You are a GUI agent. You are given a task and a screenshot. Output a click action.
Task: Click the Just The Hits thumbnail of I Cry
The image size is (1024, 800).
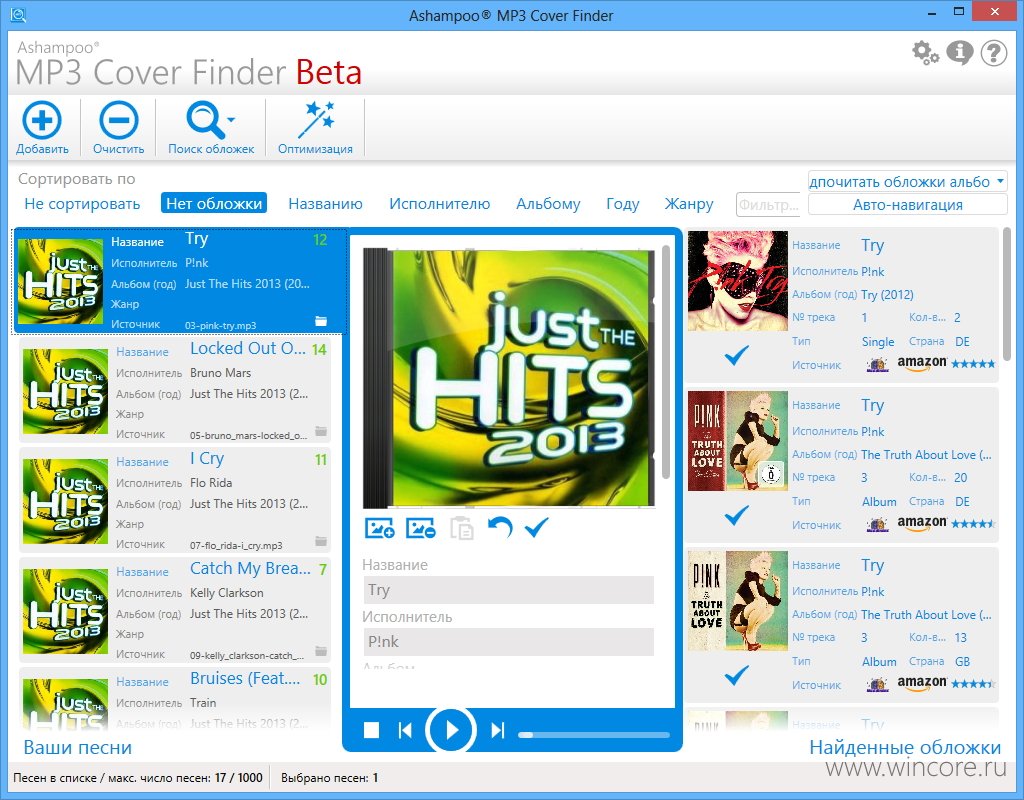[x=65, y=501]
